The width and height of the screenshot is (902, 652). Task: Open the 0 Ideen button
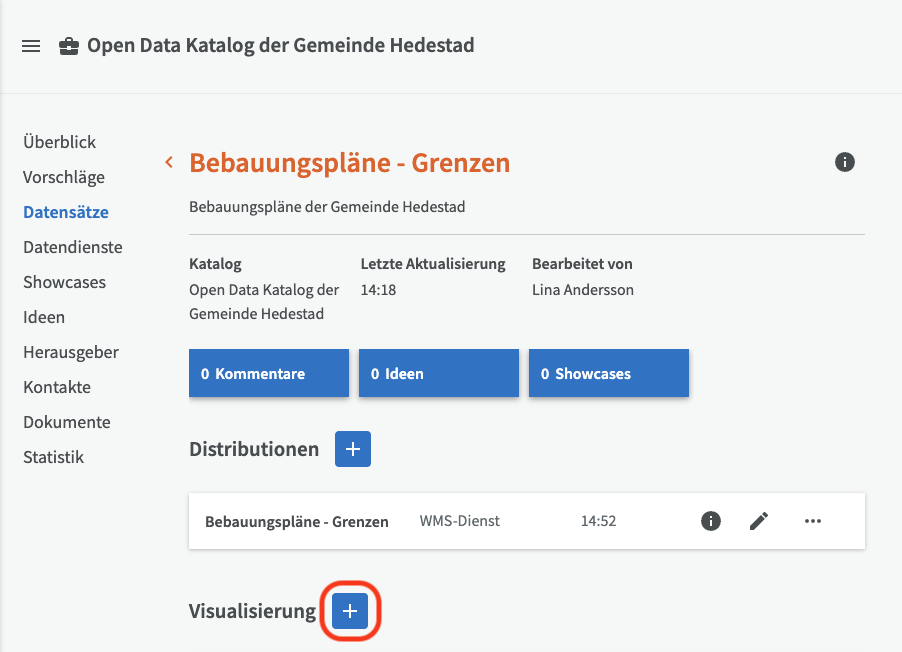438,374
